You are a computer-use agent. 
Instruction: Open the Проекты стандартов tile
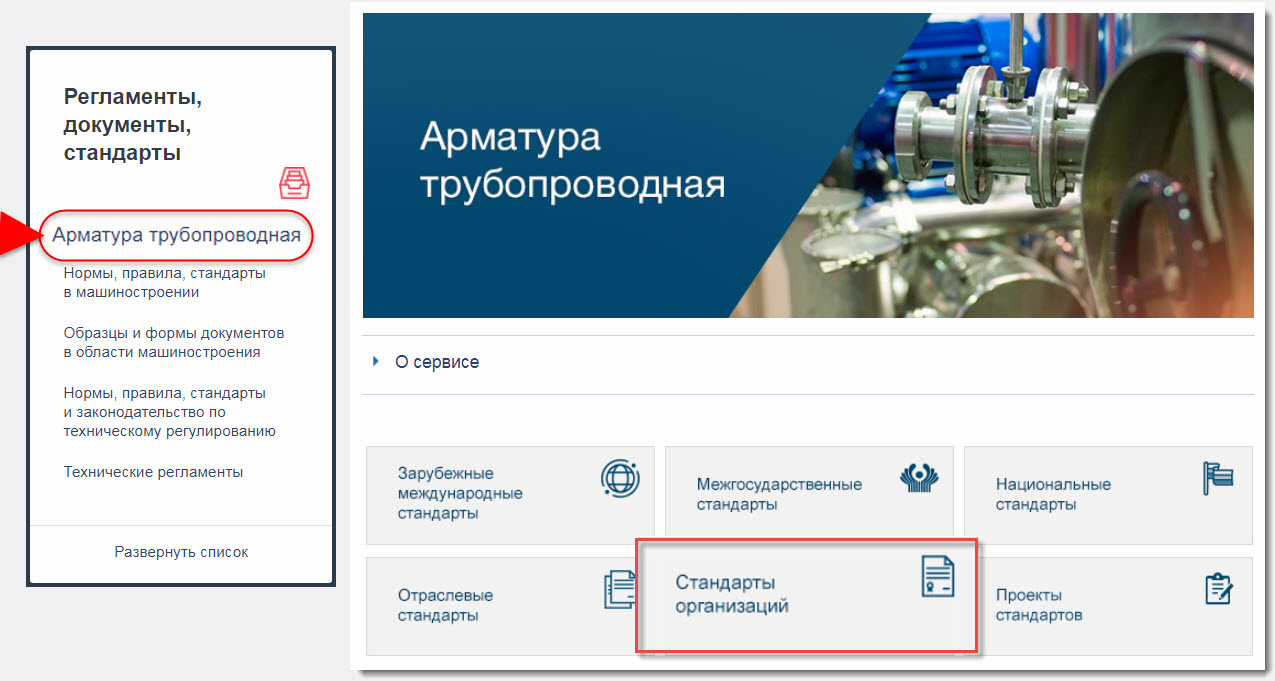click(x=1115, y=606)
